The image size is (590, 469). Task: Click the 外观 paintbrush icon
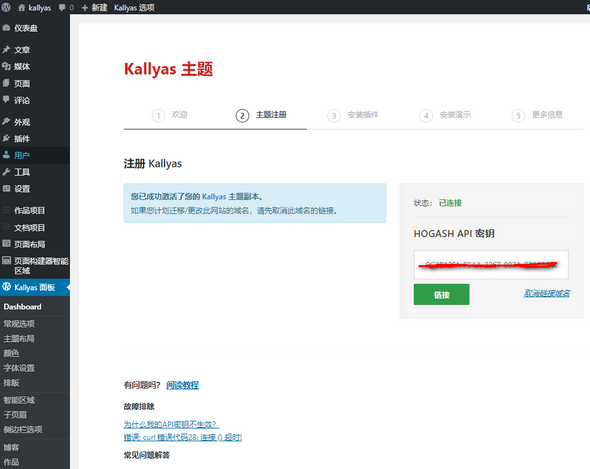[6, 122]
